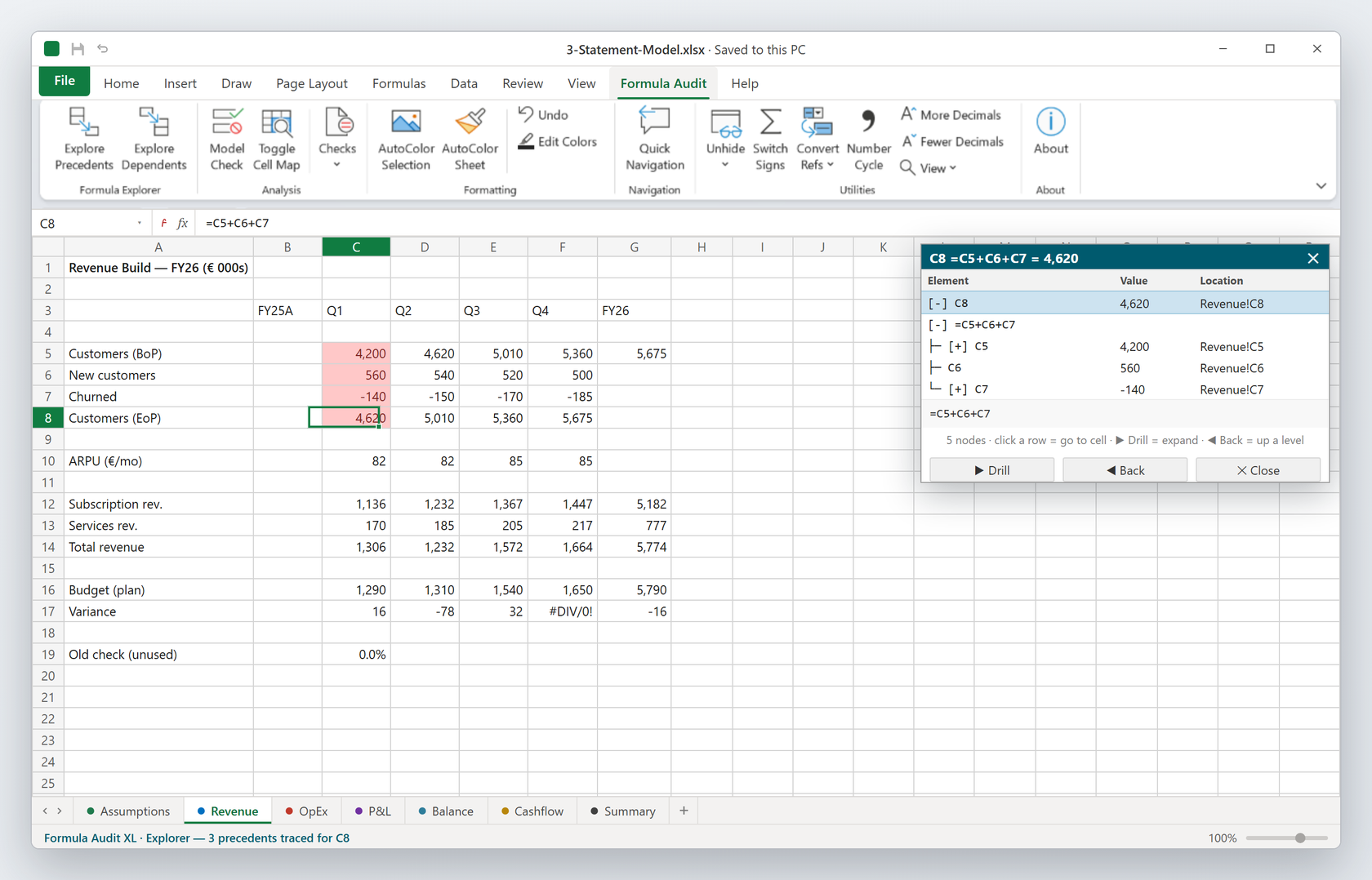Switch to the Assumptions sheet tab
1372x880 pixels.
pyautogui.click(x=127, y=811)
